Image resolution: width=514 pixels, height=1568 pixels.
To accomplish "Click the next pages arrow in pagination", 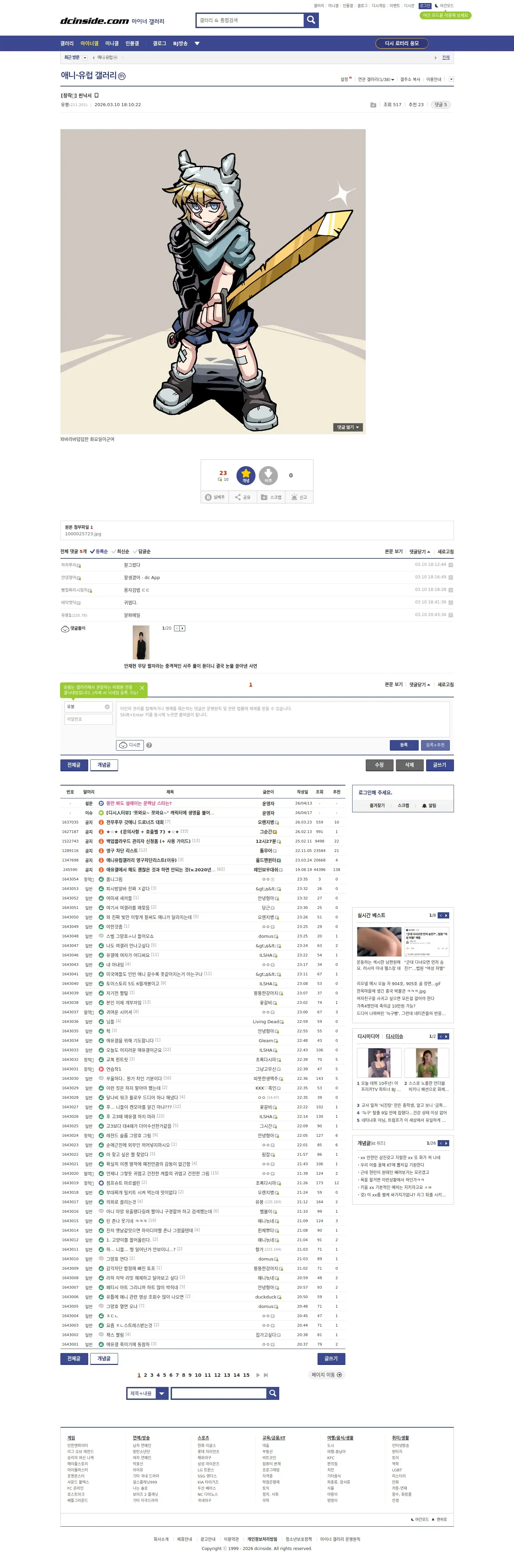I will coord(258,1375).
